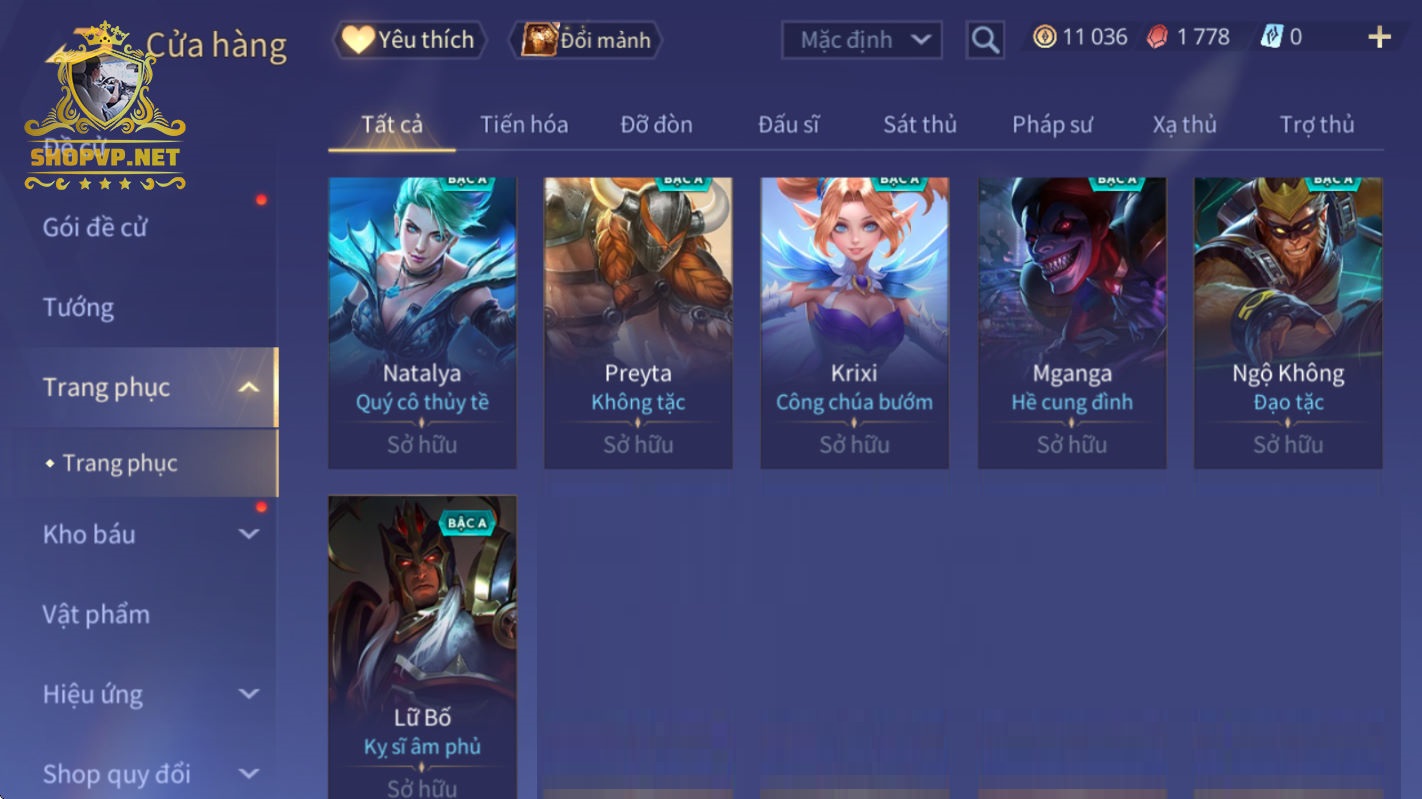Expand the Hiệu ứng sidebar section
This screenshot has width=1422, height=799.
[x=249, y=694]
